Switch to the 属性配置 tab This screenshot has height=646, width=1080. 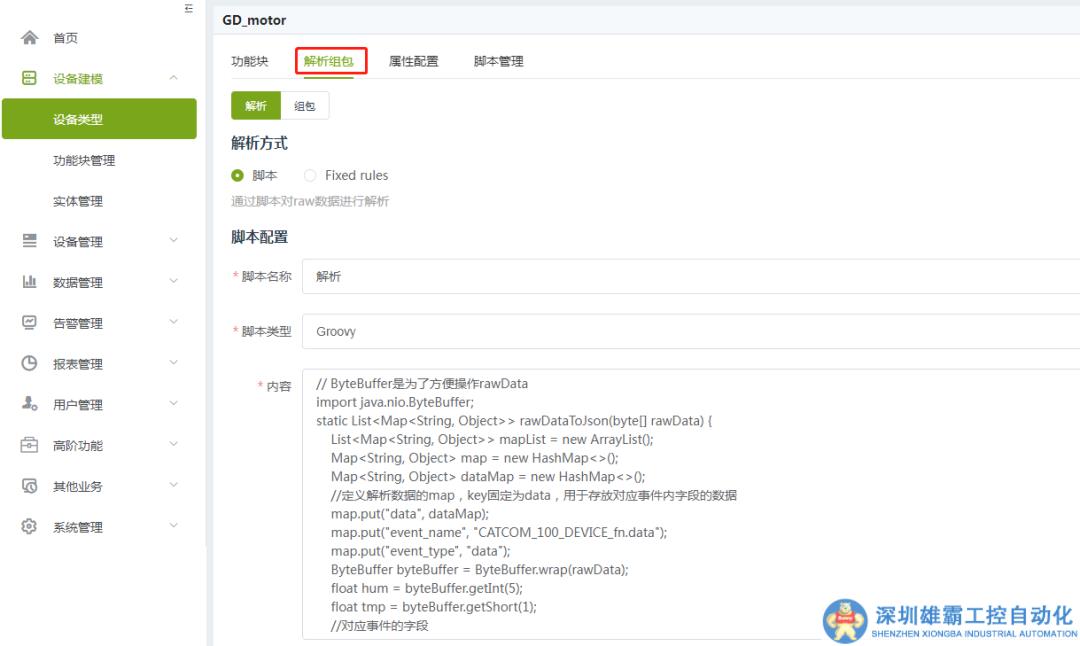click(x=413, y=61)
